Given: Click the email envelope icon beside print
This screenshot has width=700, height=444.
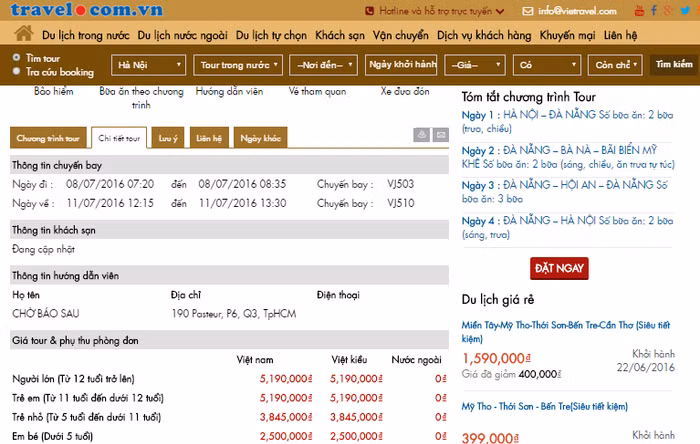Looking at the screenshot, I should [x=441, y=134].
